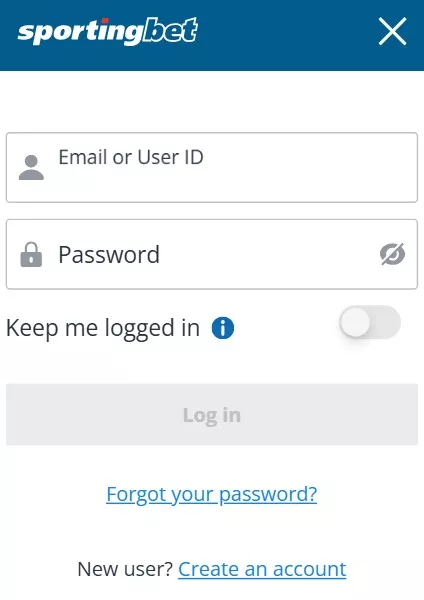The height and width of the screenshot is (600, 424).
Task: Click the grey track of the toggle switch
Action: pyautogui.click(x=385, y=322)
